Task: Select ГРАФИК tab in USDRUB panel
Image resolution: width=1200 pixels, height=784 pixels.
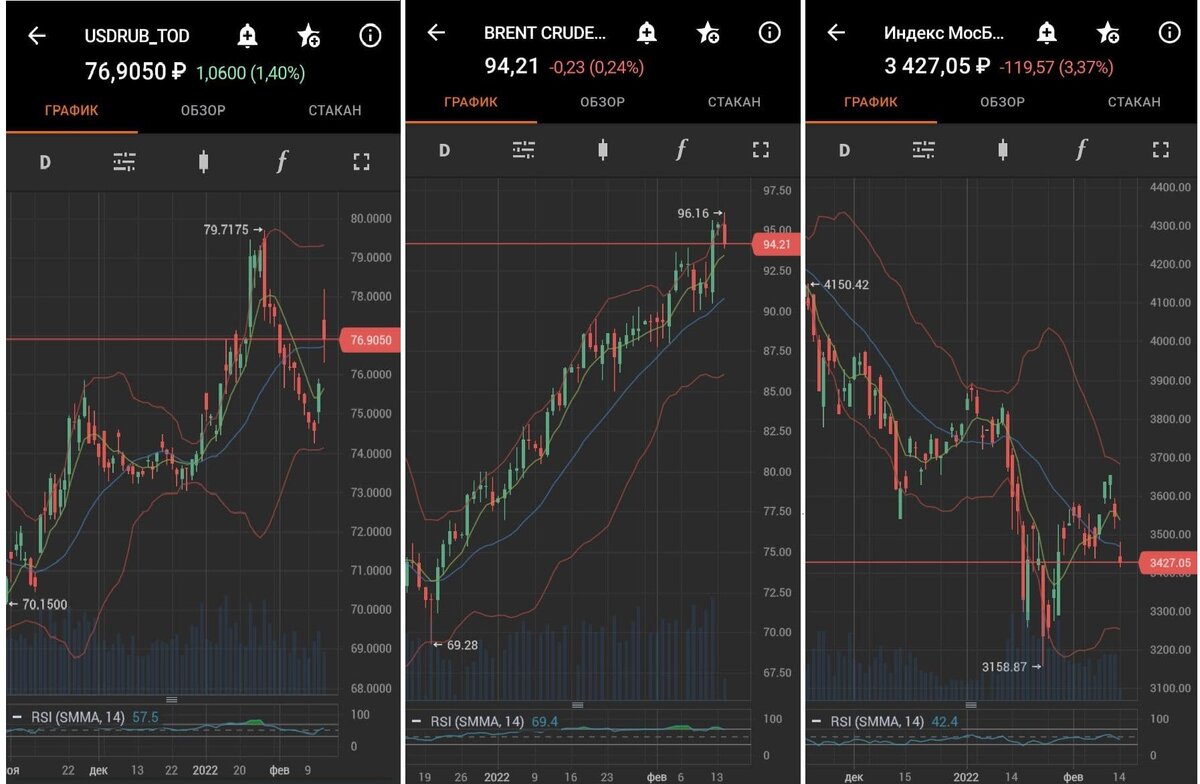Action: [72, 110]
